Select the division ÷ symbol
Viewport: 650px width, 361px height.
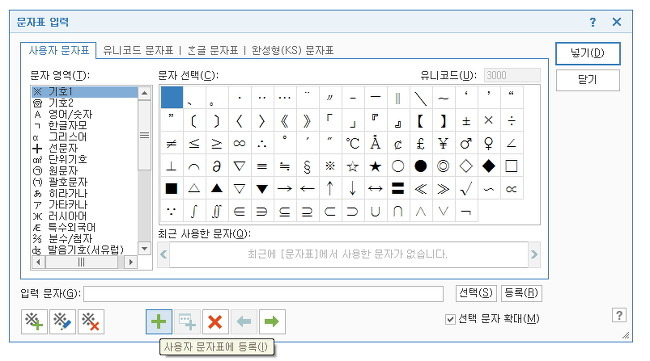pyautogui.click(x=511, y=121)
